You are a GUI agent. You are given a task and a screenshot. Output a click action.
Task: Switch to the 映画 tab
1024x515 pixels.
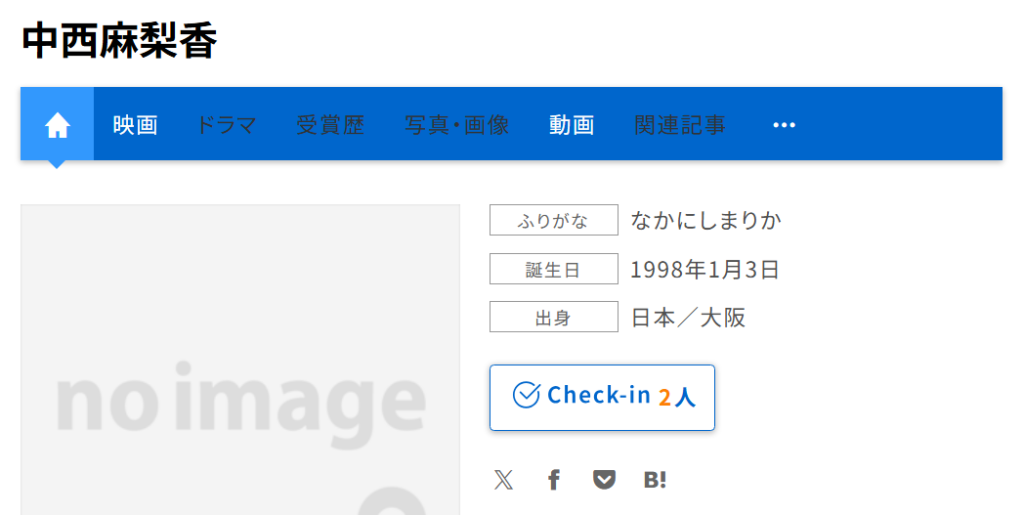(x=135, y=125)
